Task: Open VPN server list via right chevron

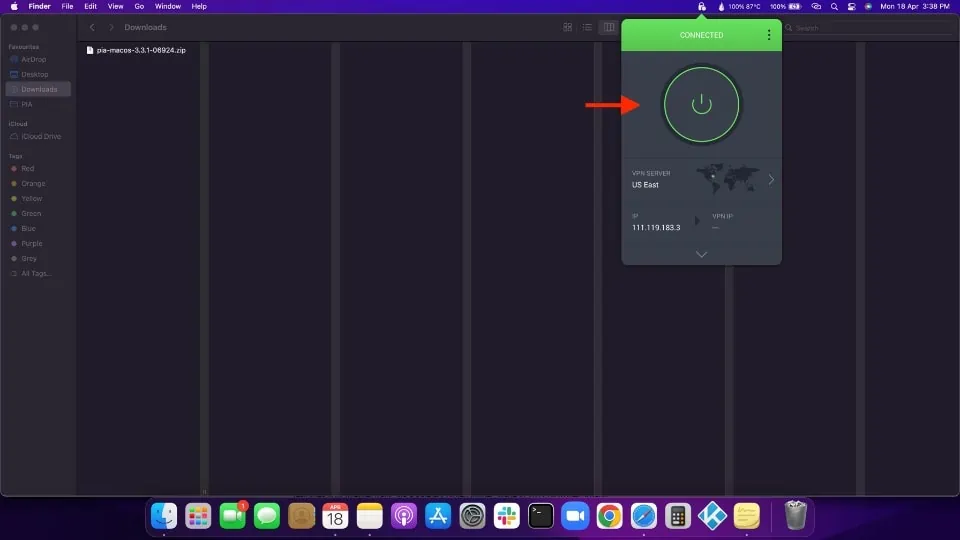Action: click(x=771, y=179)
